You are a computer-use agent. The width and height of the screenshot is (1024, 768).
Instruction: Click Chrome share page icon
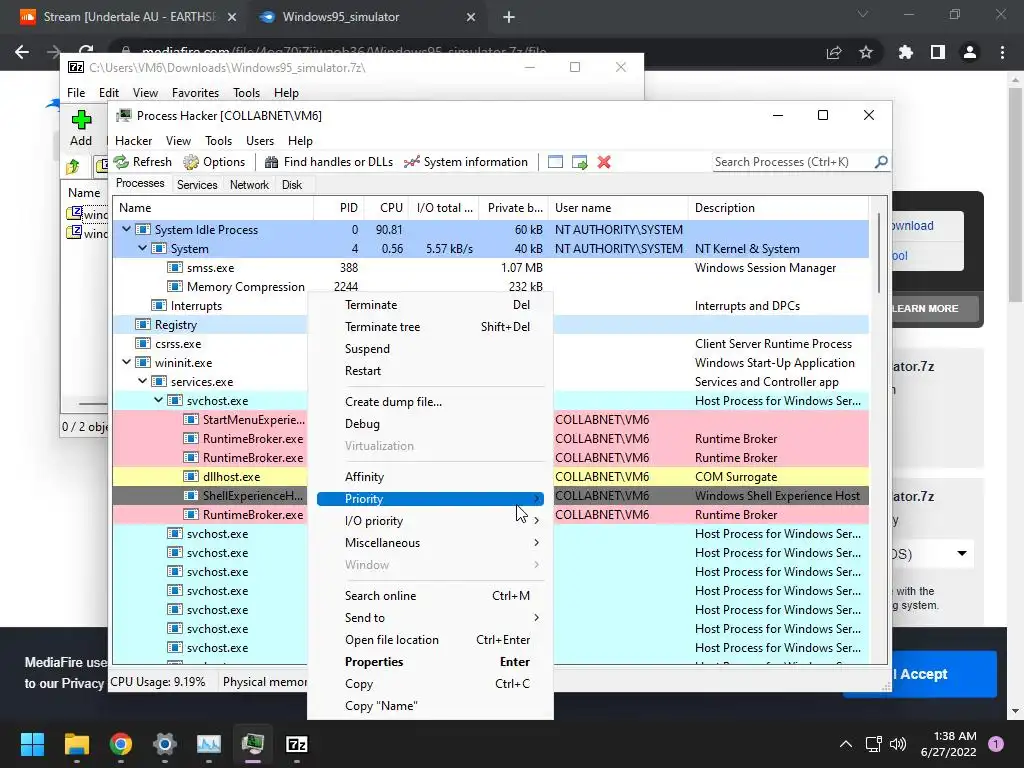coord(834,52)
